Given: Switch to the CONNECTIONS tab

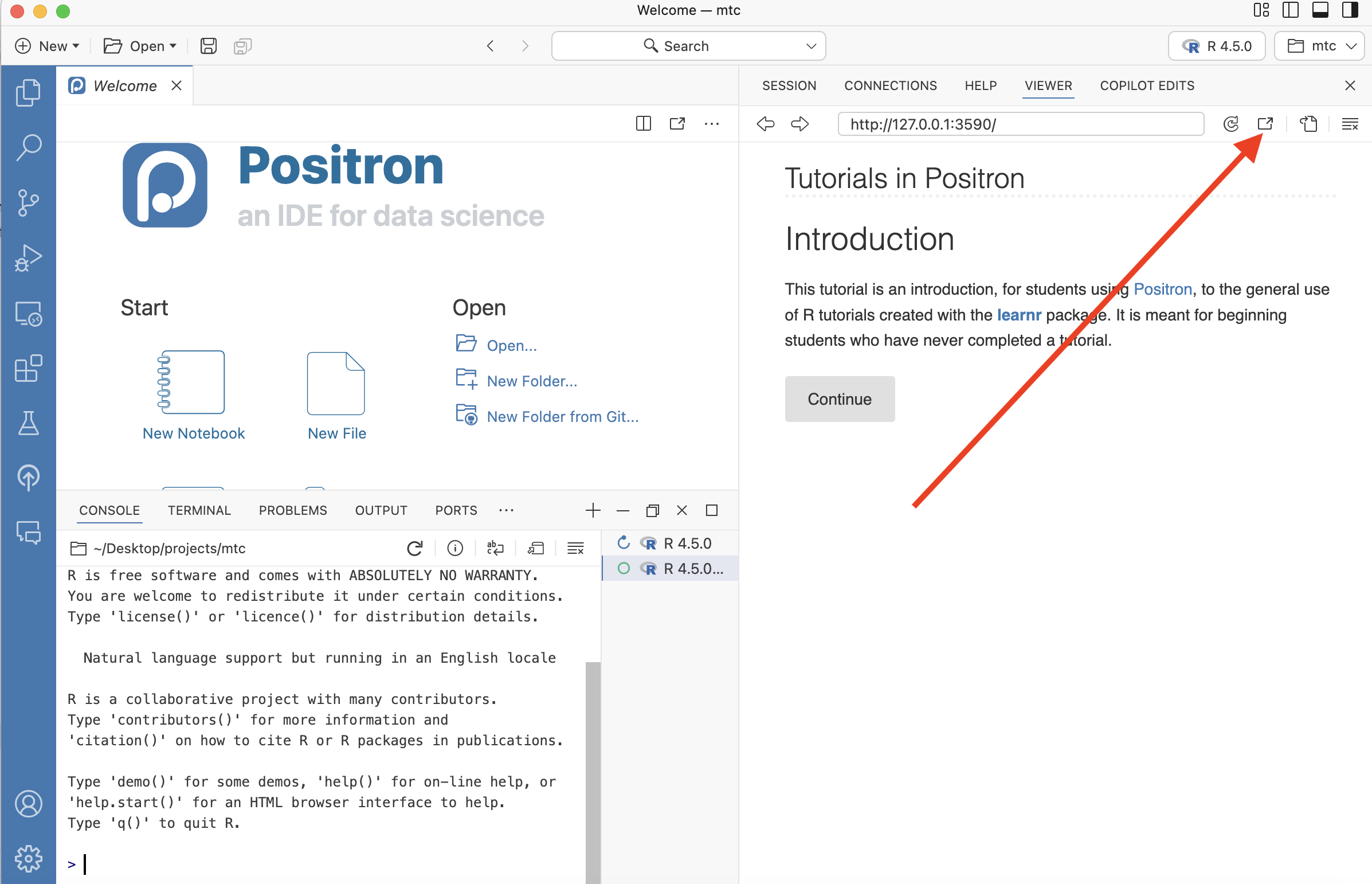Looking at the screenshot, I should click(891, 85).
